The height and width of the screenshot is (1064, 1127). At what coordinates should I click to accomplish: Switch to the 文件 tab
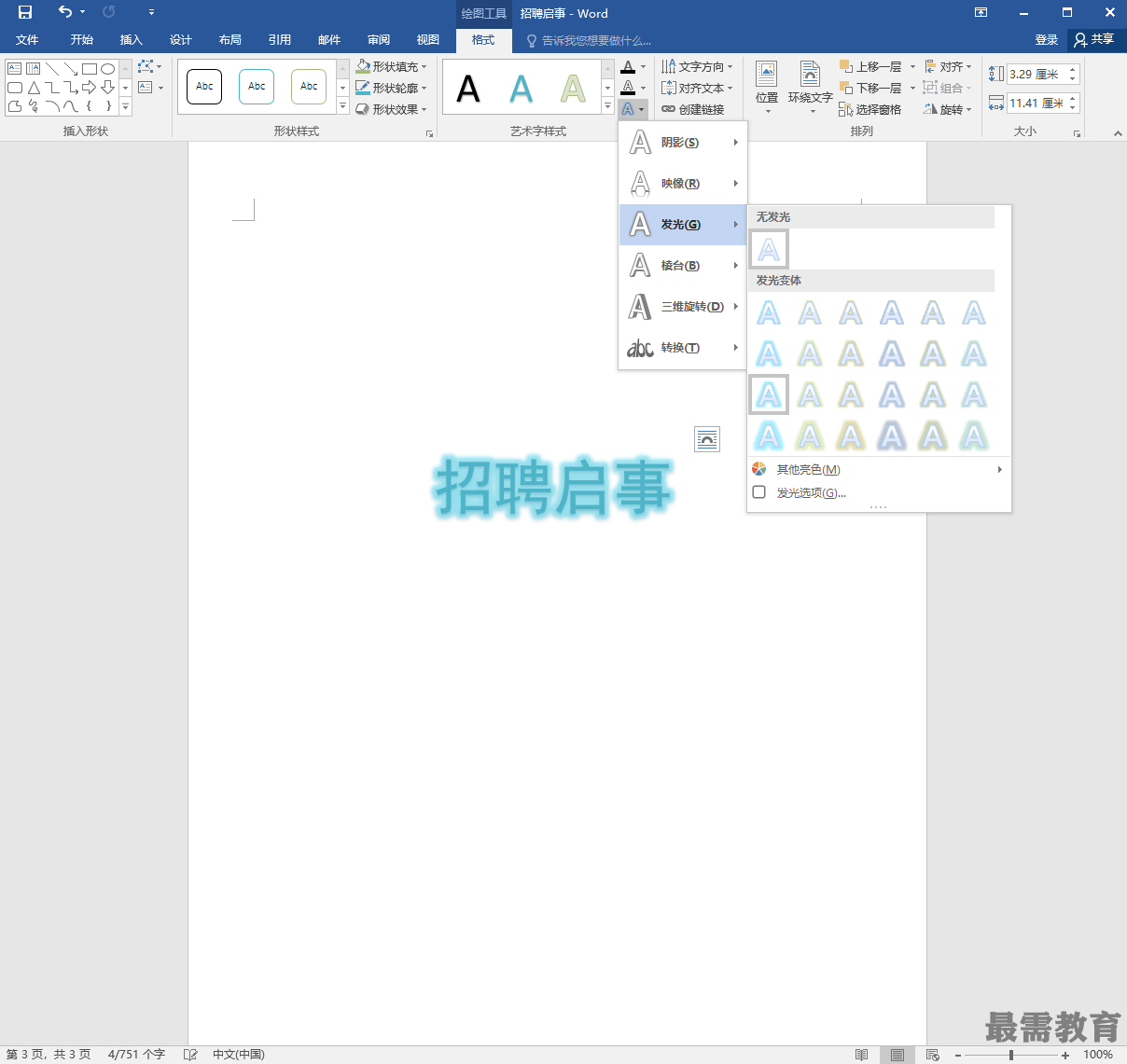tap(27, 40)
